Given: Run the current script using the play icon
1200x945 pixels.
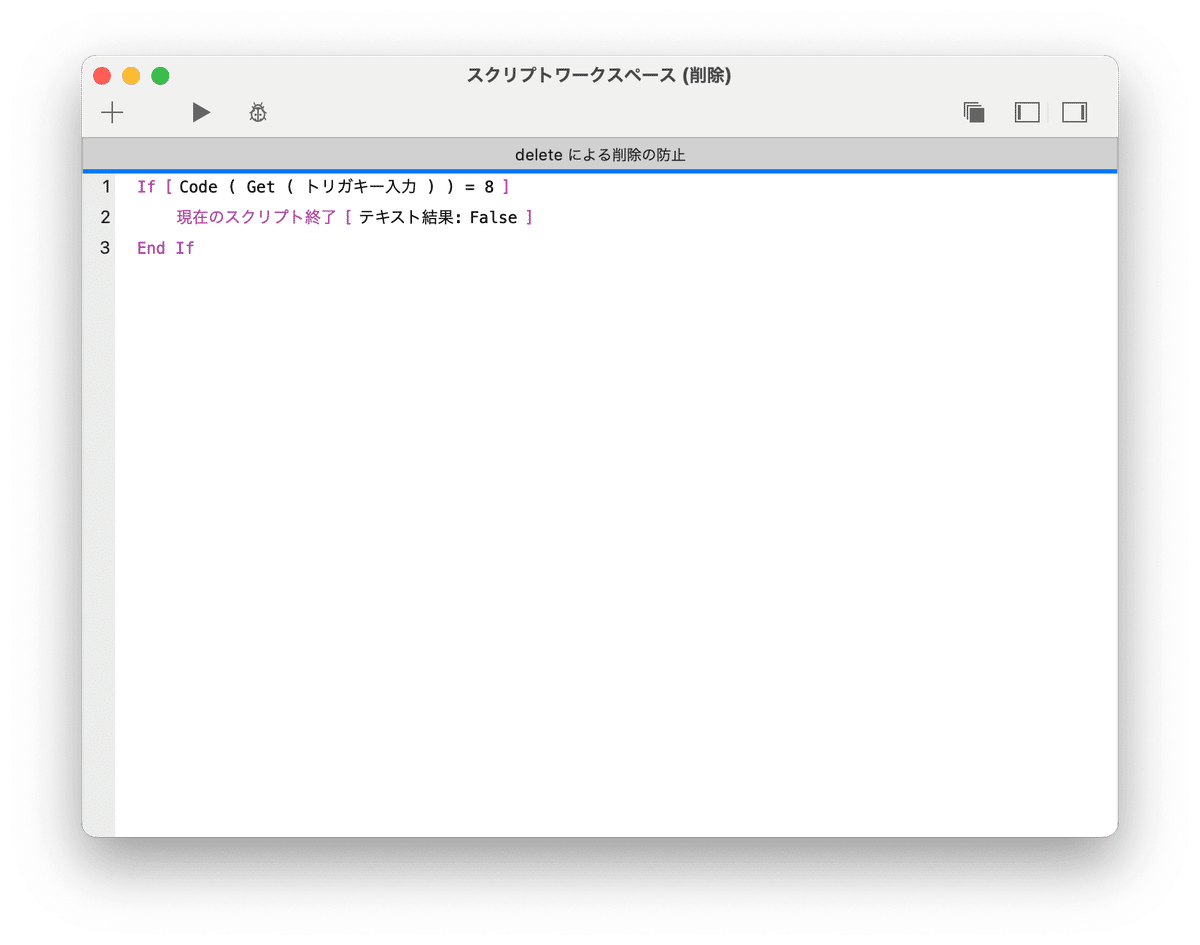Looking at the screenshot, I should 200,112.
